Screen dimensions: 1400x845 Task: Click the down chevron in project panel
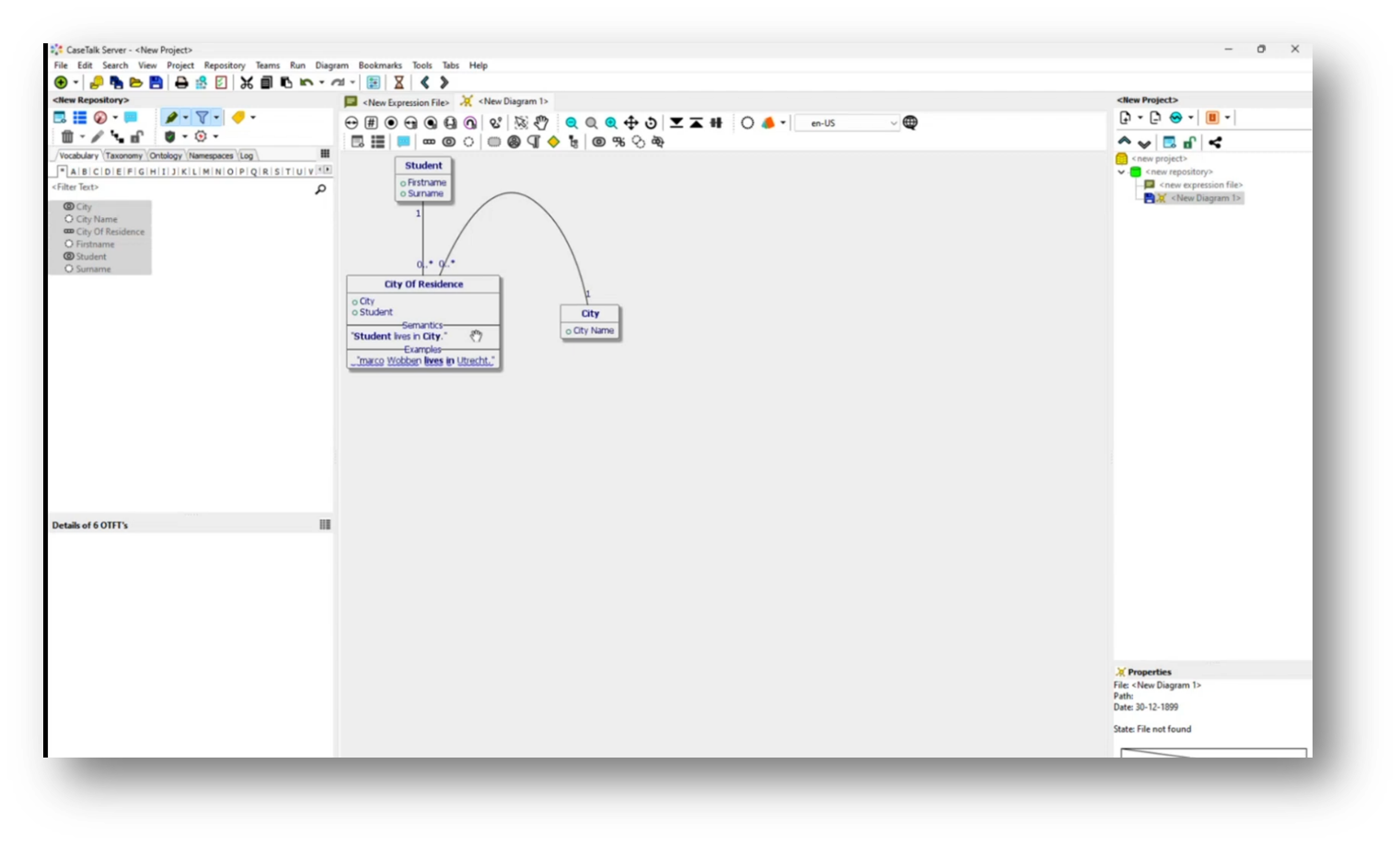[x=1144, y=144]
